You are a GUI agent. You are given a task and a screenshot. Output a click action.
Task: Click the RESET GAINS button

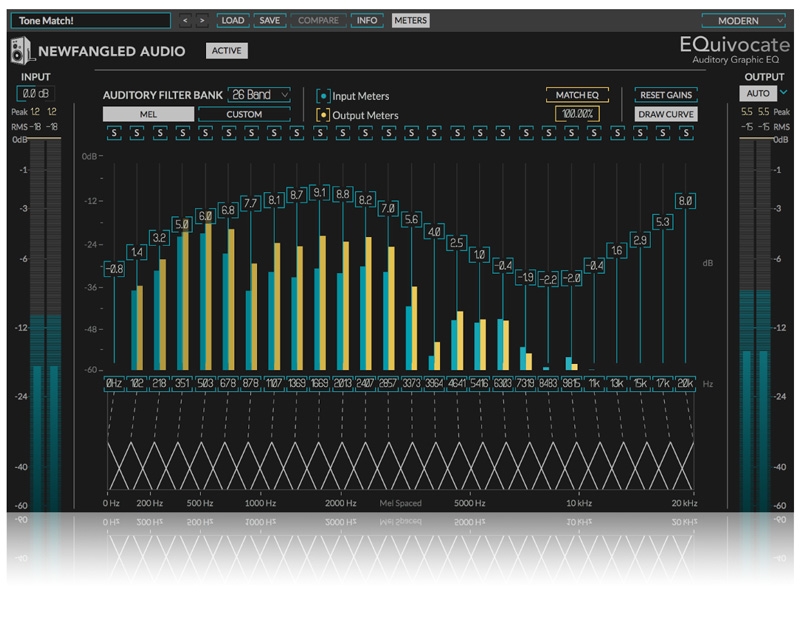(666, 95)
